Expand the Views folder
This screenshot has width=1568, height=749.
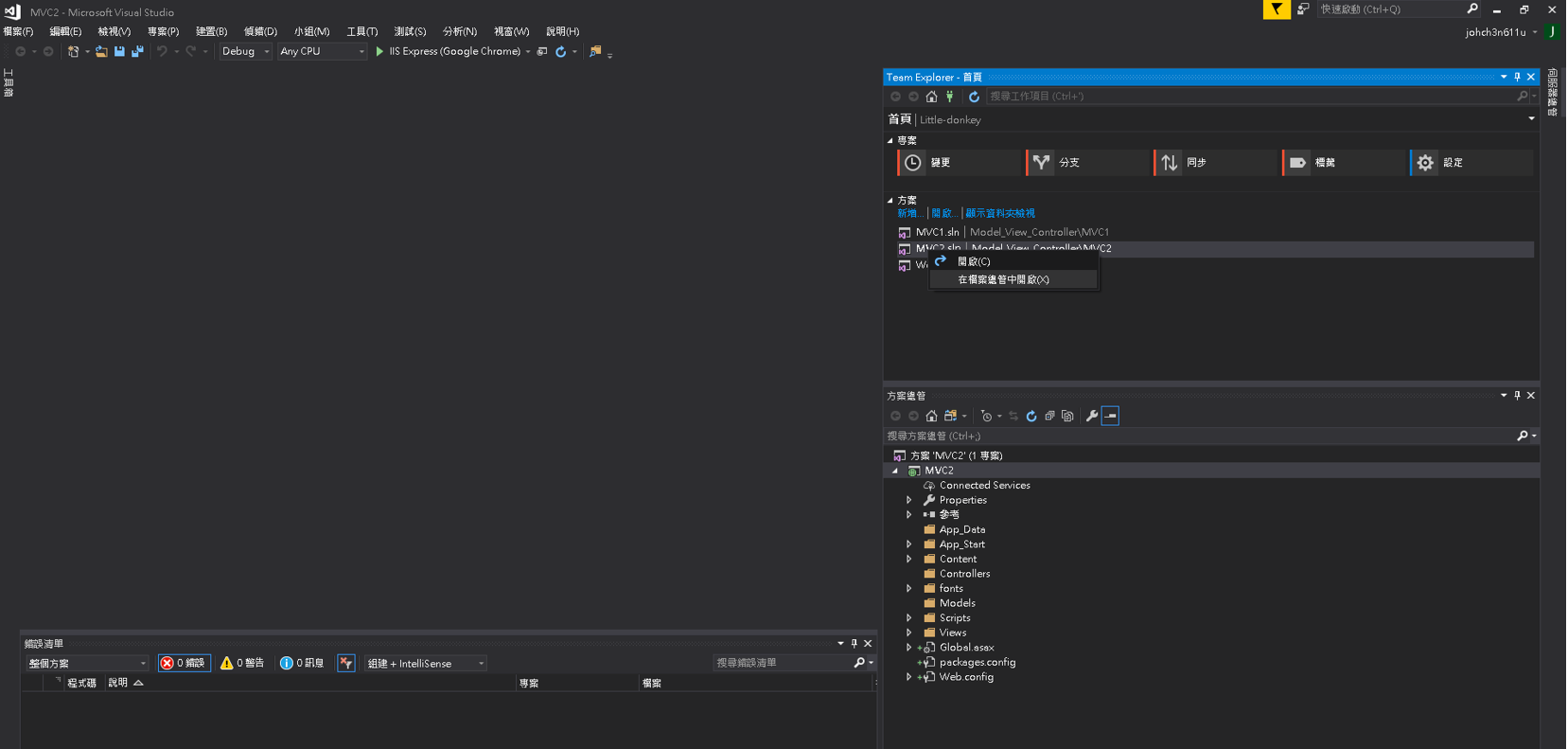pos(909,633)
